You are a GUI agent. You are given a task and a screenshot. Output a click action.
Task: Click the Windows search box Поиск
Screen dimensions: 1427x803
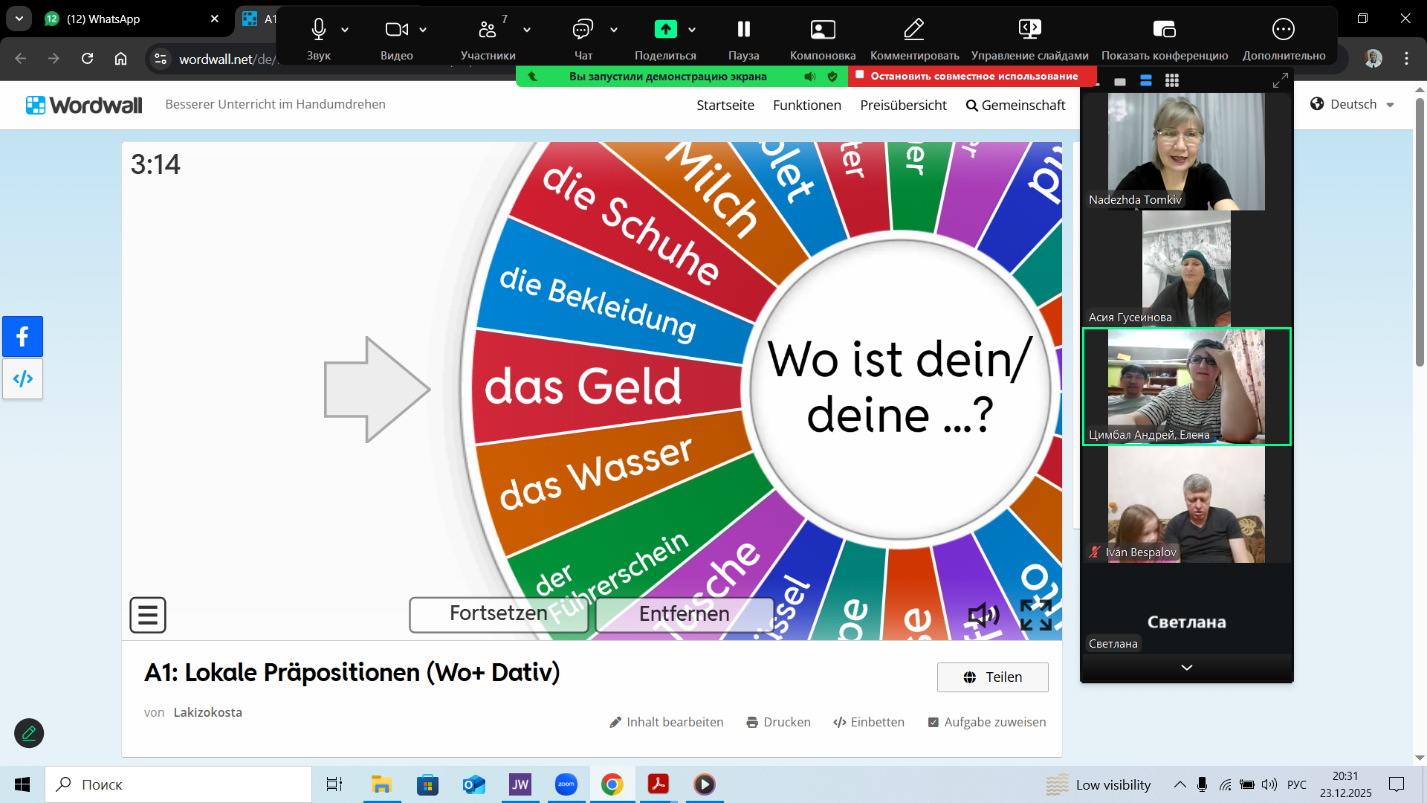click(x=178, y=784)
